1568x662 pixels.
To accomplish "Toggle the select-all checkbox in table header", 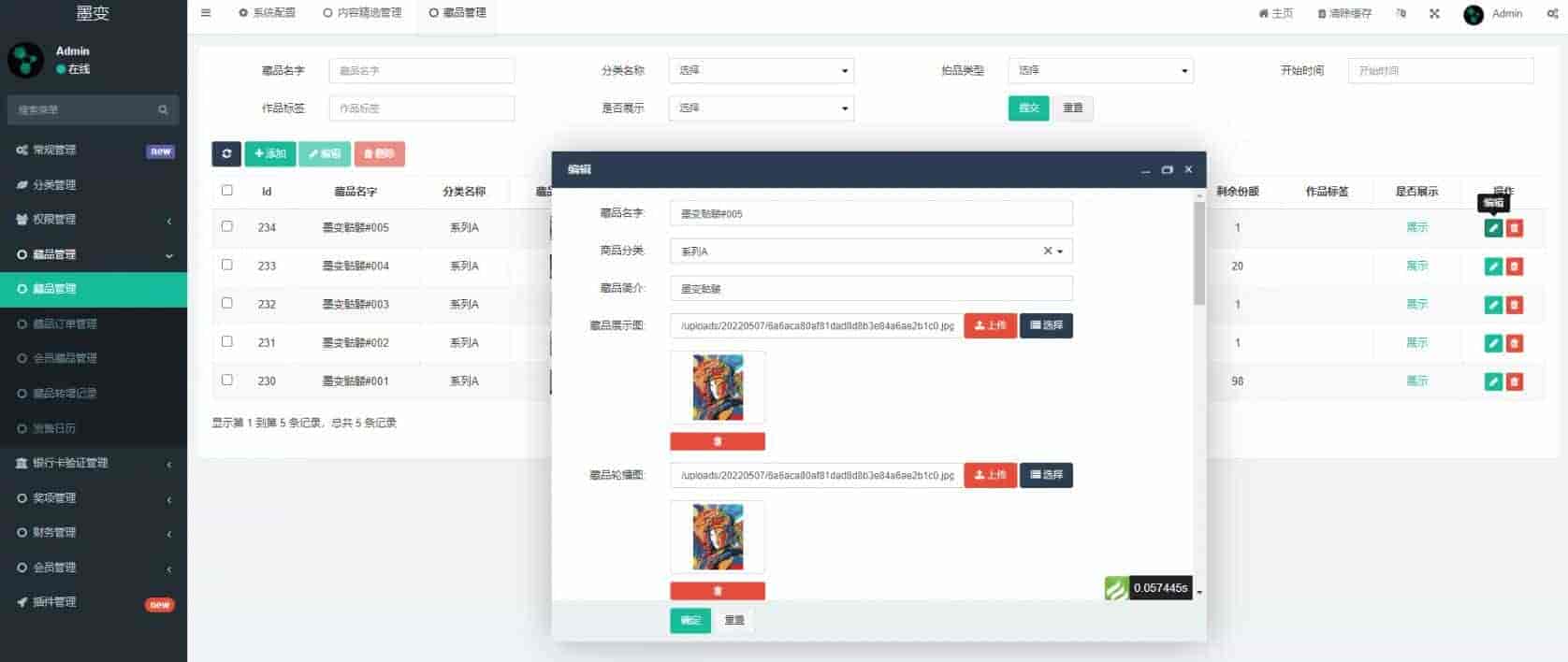I will [227, 191].
